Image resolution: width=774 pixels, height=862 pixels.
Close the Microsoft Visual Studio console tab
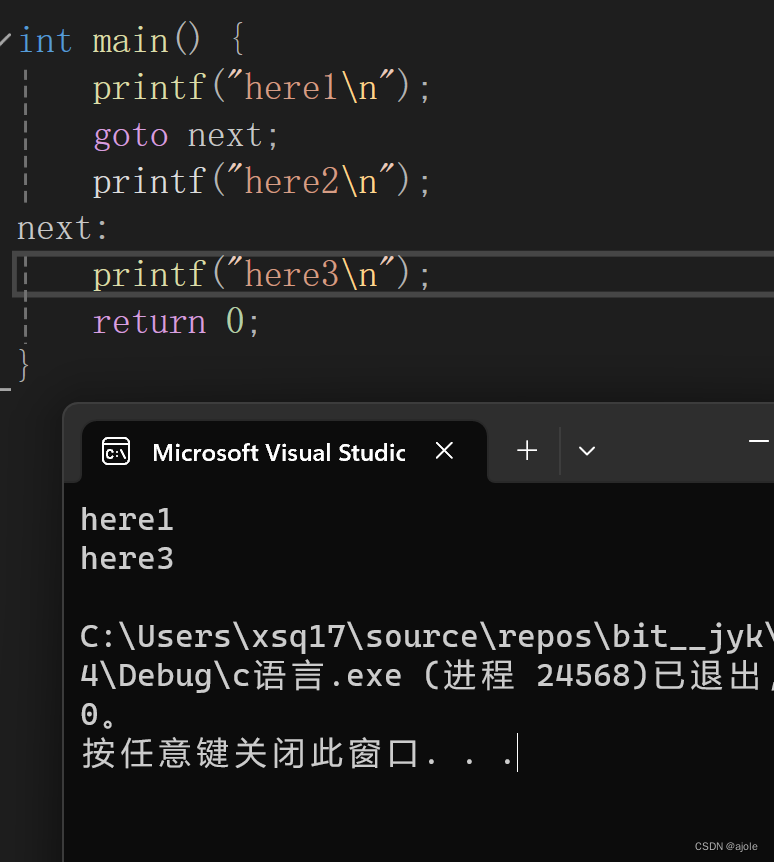[444, 451]
